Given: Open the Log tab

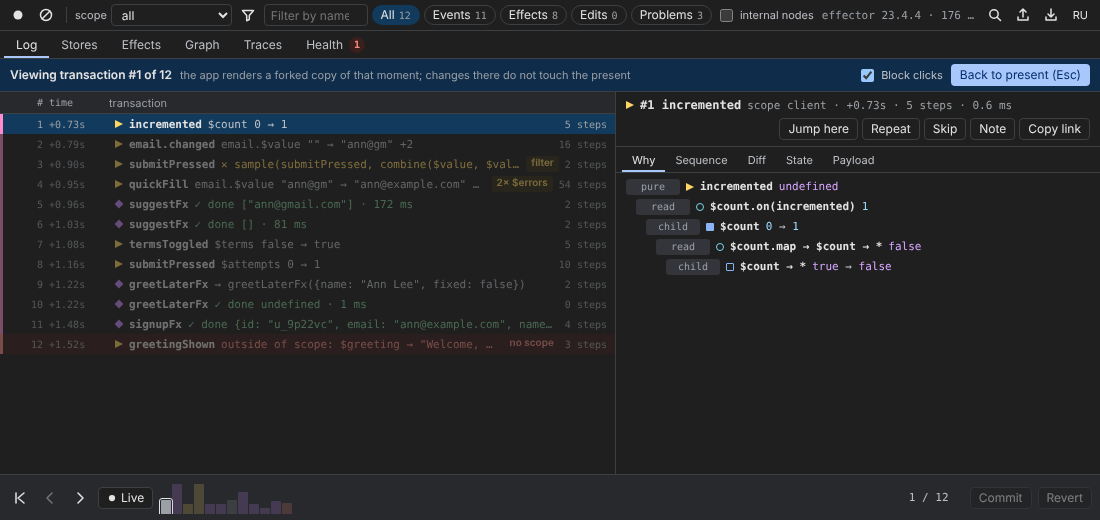Looking at the screenshot, I should 27,45.
